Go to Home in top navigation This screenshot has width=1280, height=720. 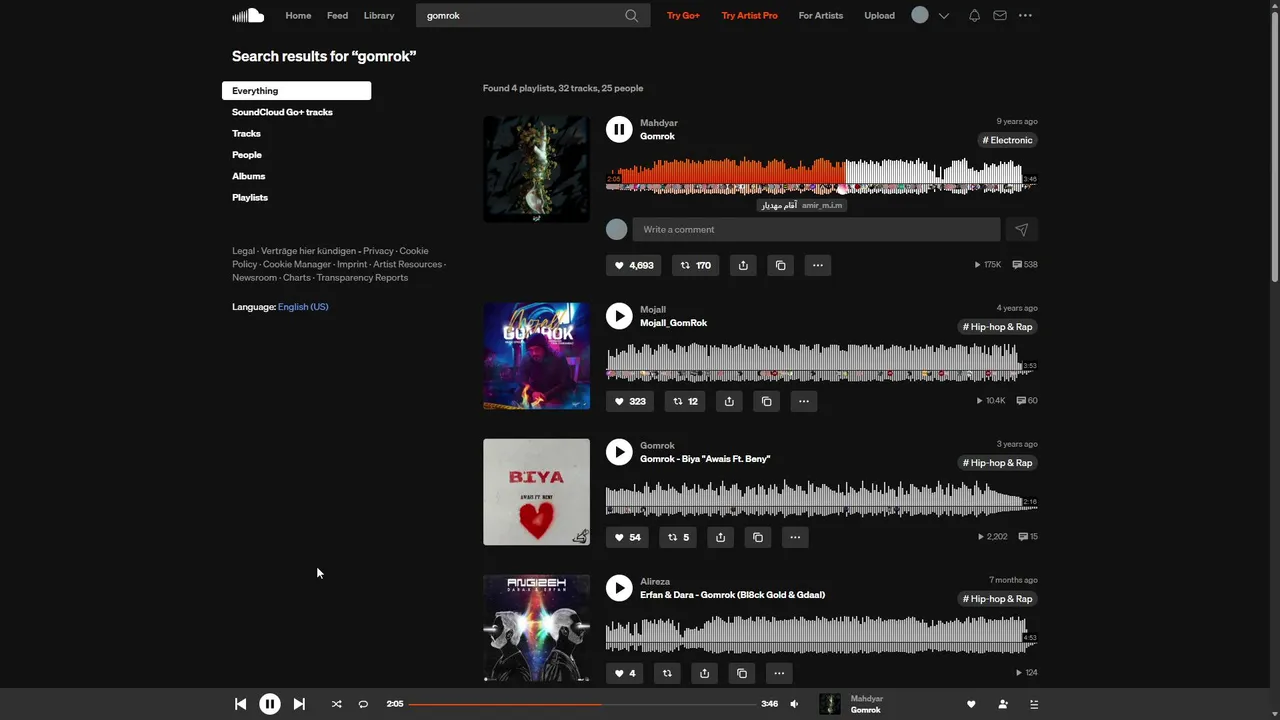pyautogui.click(x=298, y=15)
